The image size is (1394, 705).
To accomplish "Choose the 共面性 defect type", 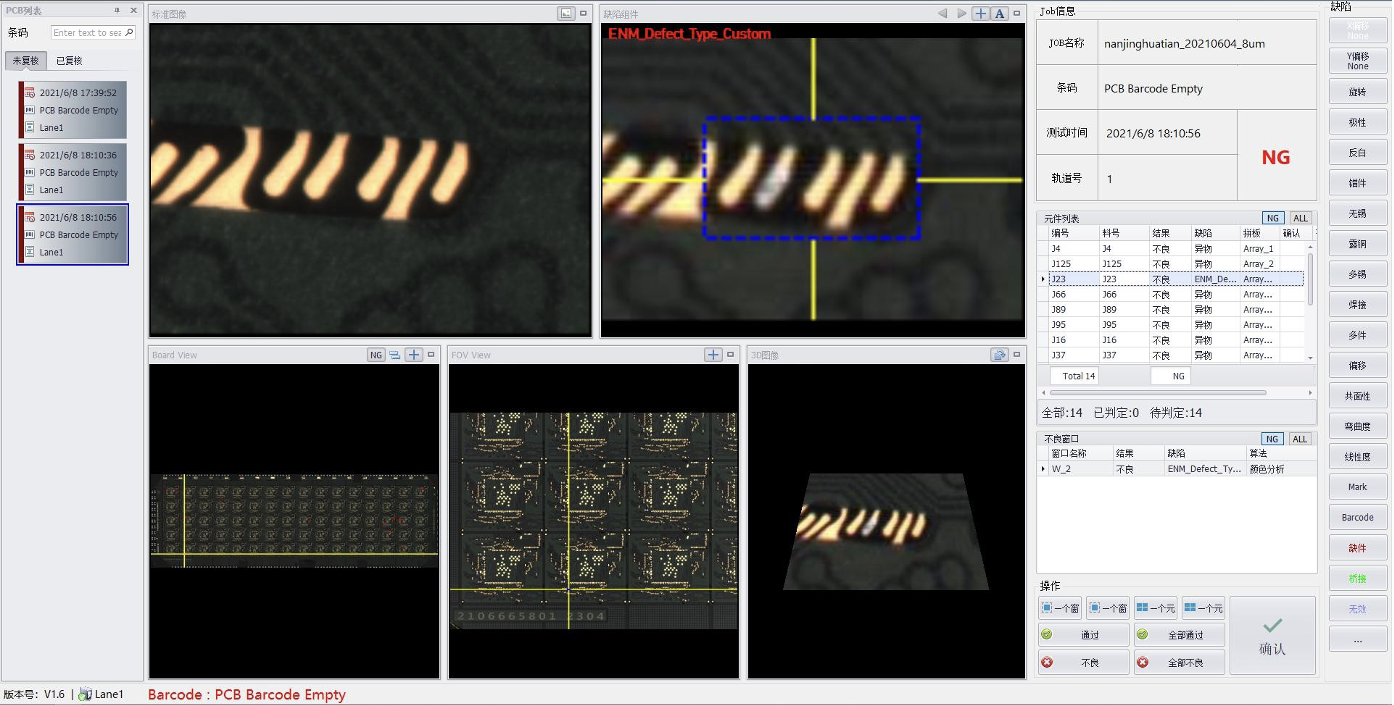I will pos(1357,396).
